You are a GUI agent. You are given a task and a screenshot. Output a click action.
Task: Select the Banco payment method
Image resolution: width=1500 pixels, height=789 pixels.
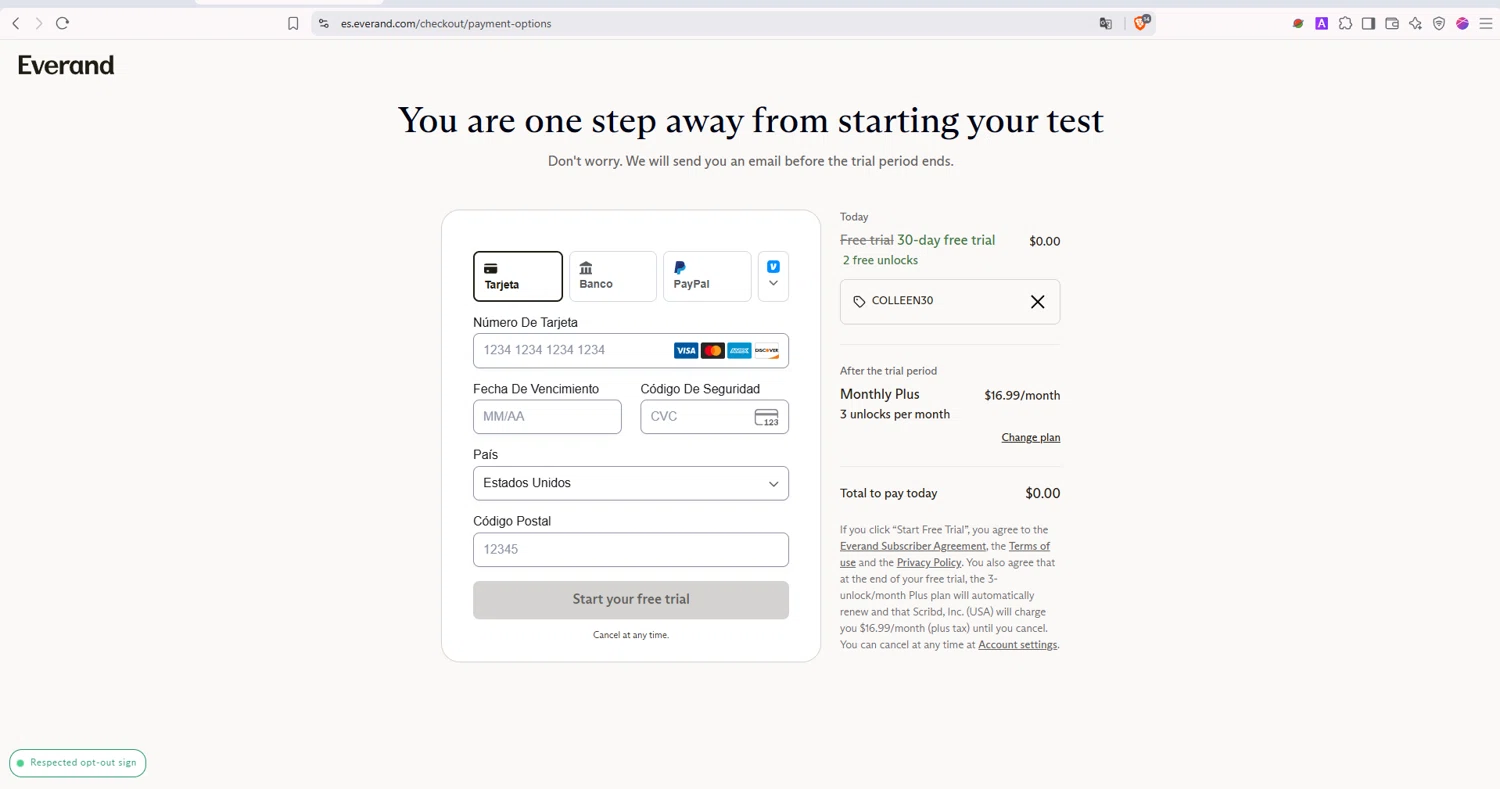click(x=613, y=276)
